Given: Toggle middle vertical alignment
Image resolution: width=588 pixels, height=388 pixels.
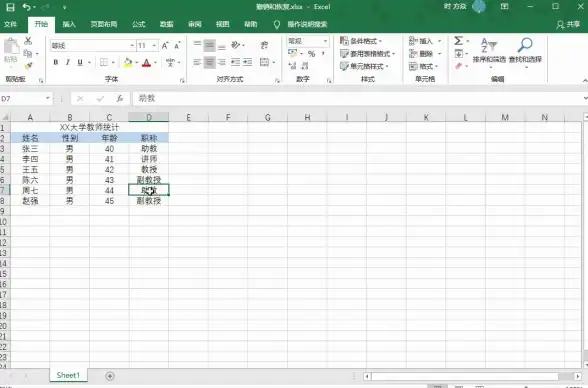Looking at the screenshot, I should coord(210,46).
